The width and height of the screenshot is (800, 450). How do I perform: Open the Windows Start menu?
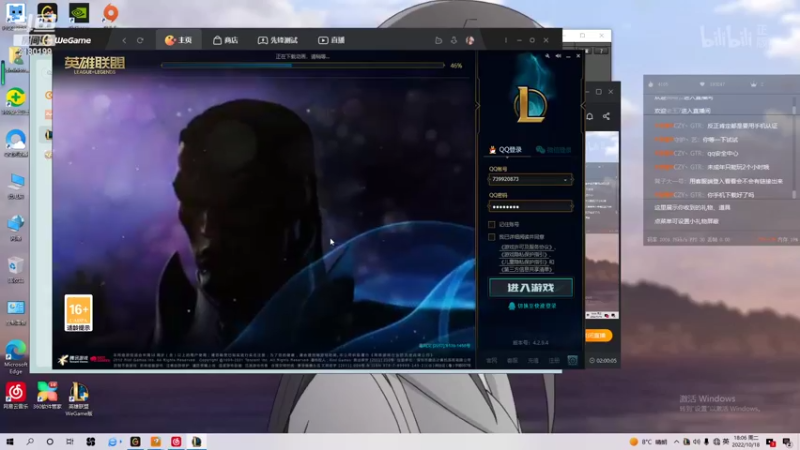click(10, 442)
